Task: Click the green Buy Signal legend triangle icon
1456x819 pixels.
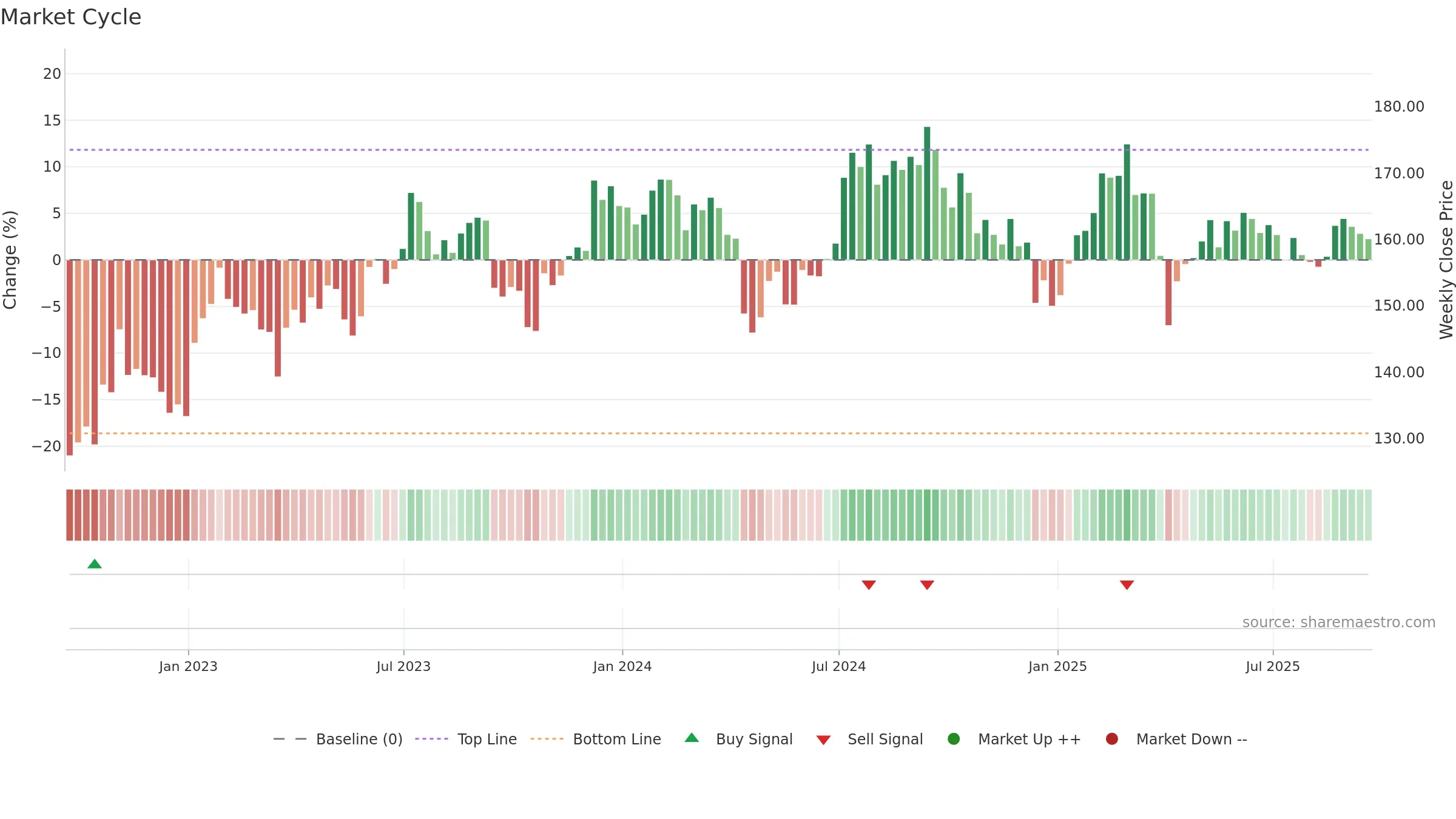Action: coord(692,738)
